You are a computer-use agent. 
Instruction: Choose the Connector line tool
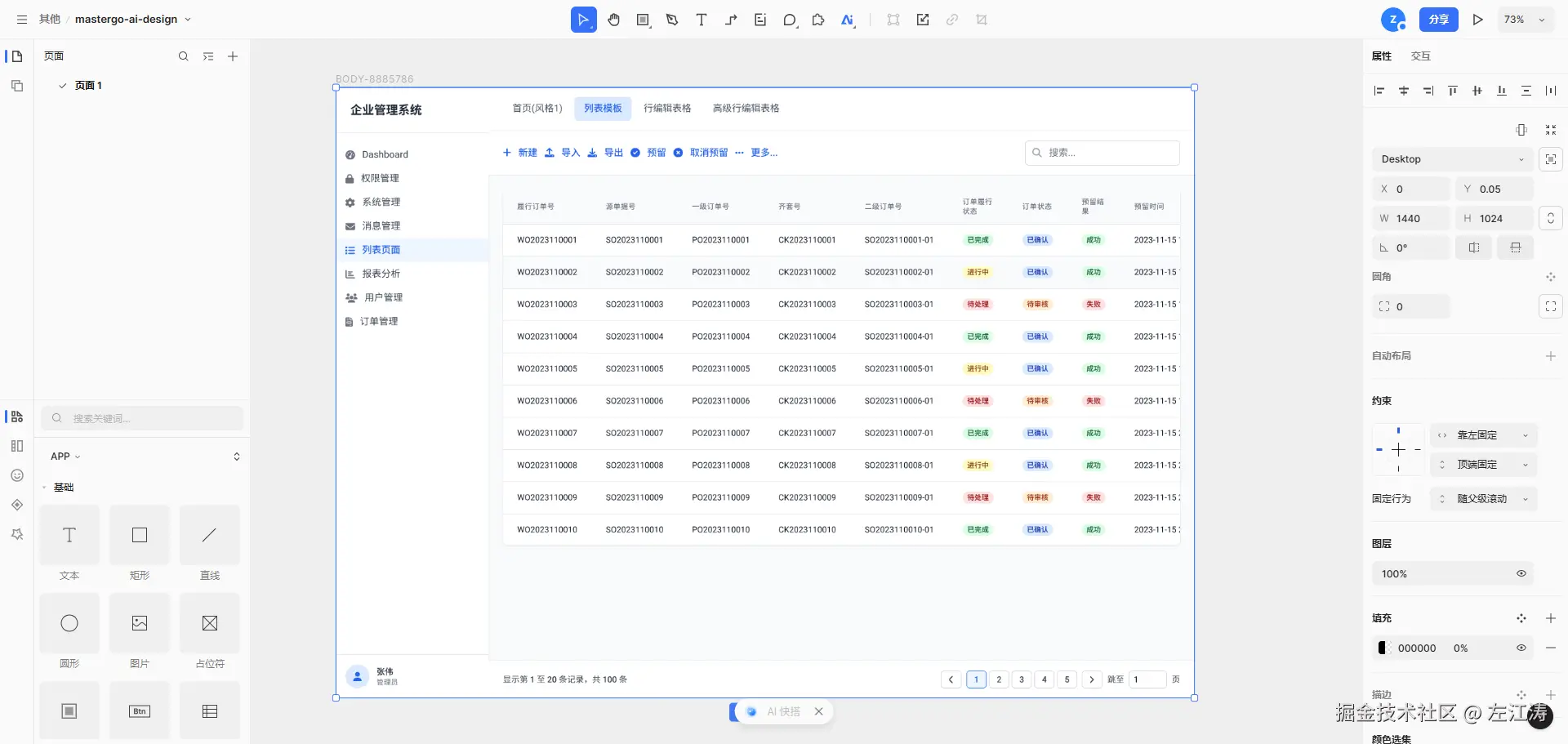pos(731,20)
